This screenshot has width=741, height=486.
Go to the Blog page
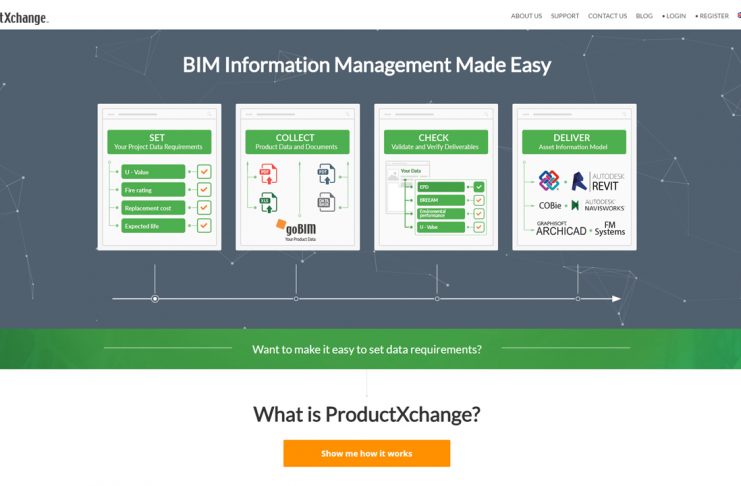644,16
